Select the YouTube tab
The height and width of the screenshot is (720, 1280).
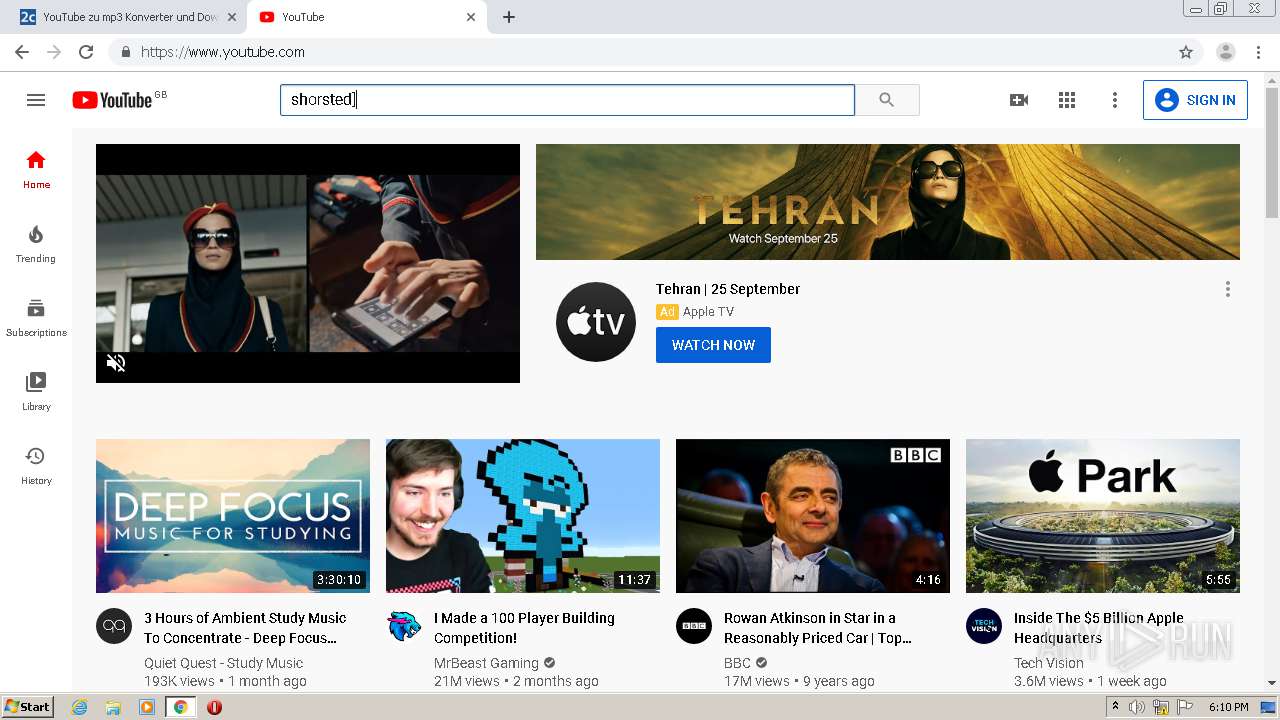point(368,17)
